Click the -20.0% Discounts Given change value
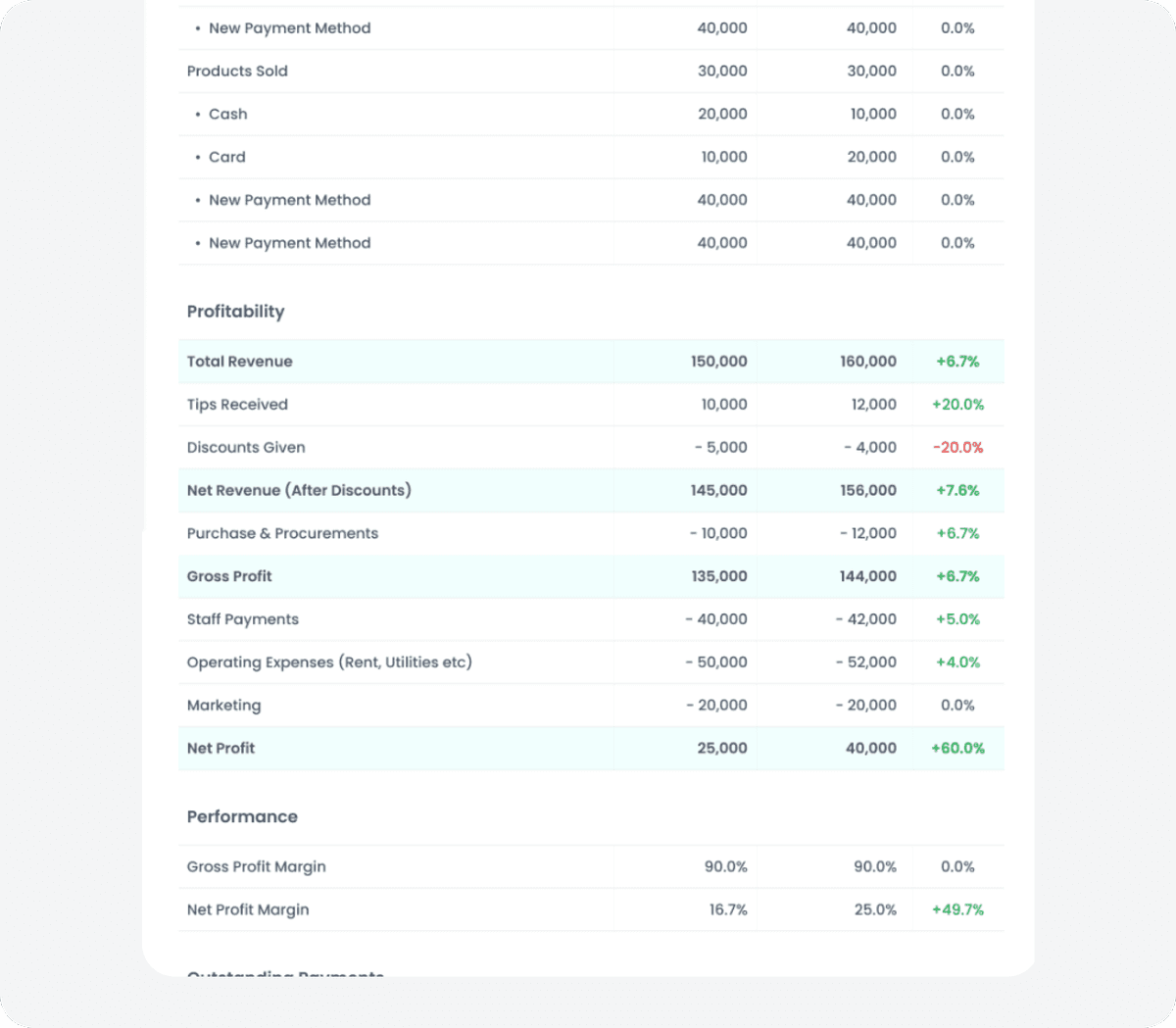1176x1028 pixels. [x=957, y=447]
